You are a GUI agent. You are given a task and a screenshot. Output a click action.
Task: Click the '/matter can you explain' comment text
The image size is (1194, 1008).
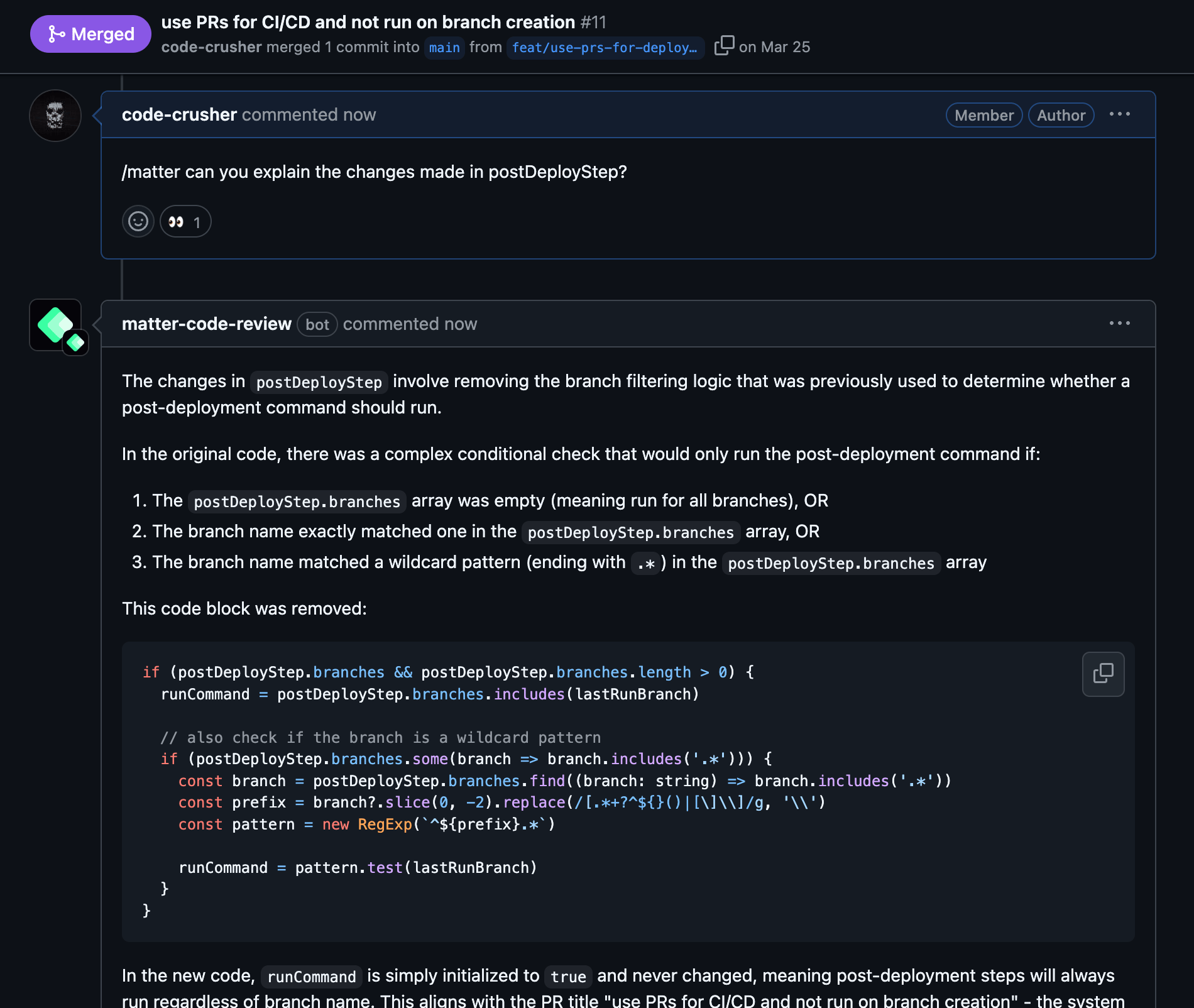[x=375, y=172]
